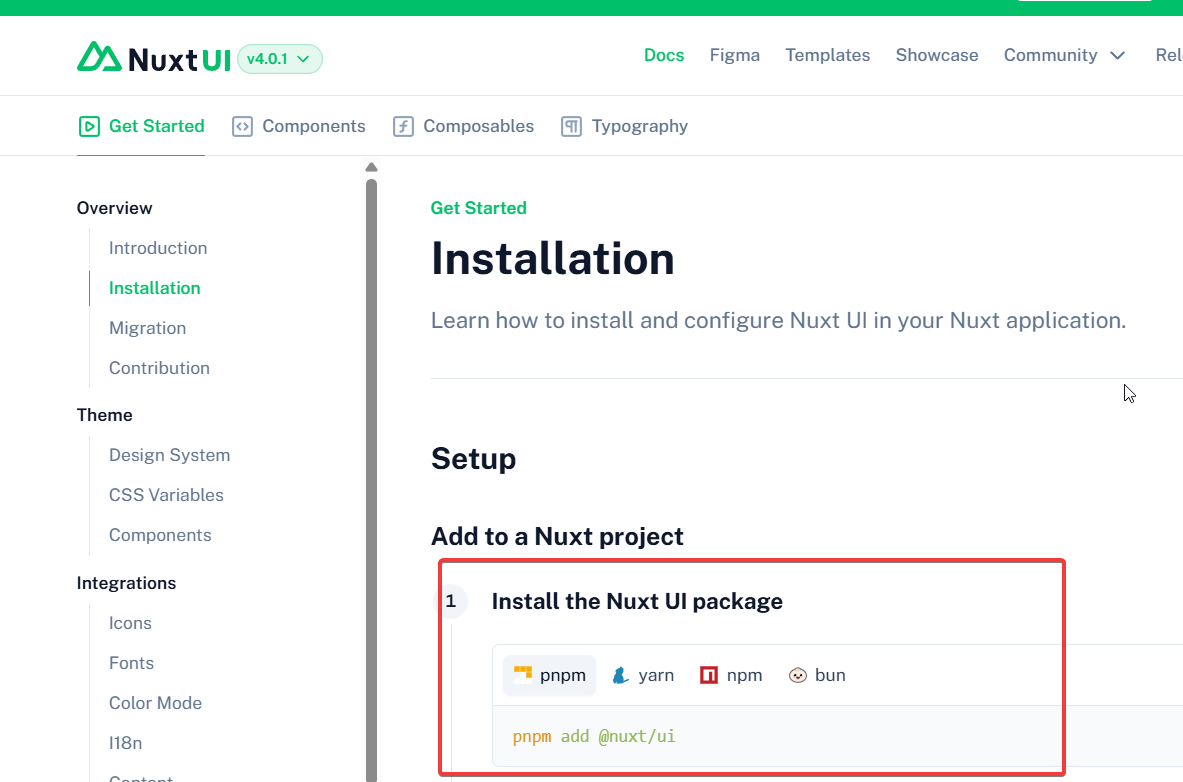The width and height of the screenshot is (1183, 782).
Task: Open the Color Mode integration page
Action: pyautogui.click(x=155, y=703)
